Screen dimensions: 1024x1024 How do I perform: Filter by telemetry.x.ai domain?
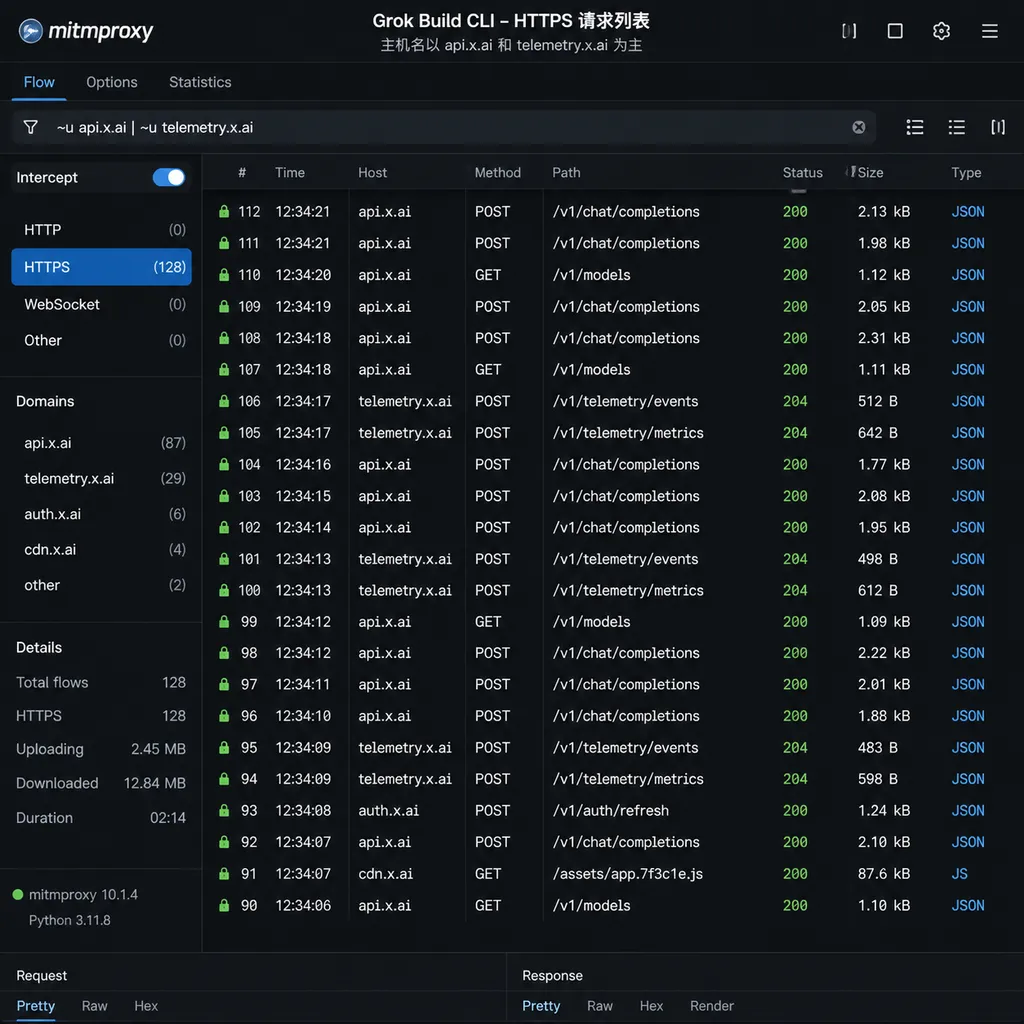(x=101, y=479)
